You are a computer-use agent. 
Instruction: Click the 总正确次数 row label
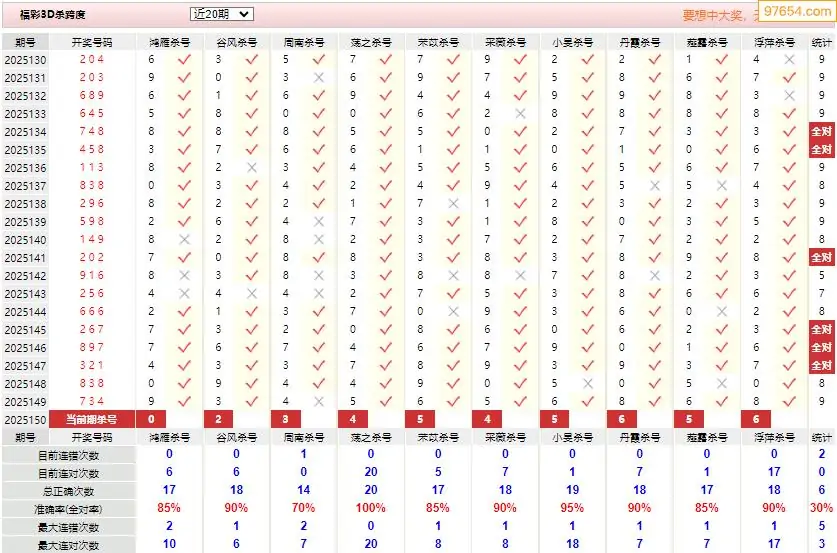pyautogui.click(x=68, y=492)
